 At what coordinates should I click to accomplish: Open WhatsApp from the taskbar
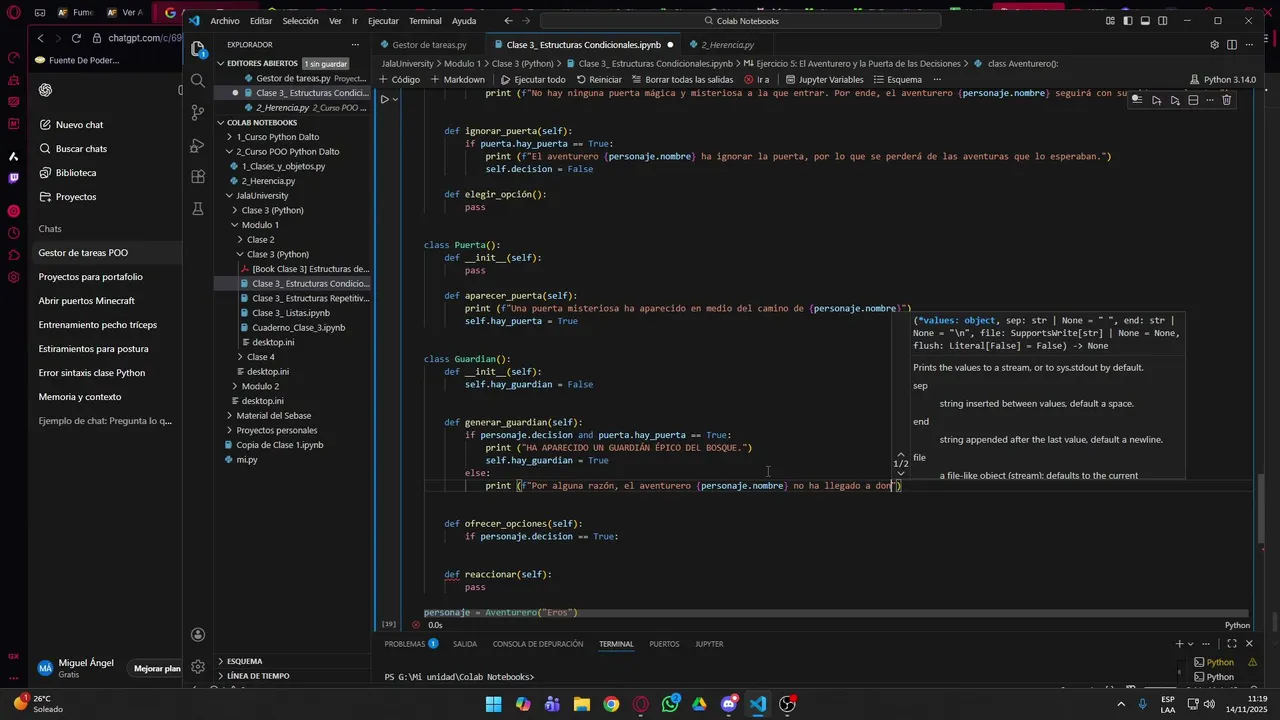[670, 704]
